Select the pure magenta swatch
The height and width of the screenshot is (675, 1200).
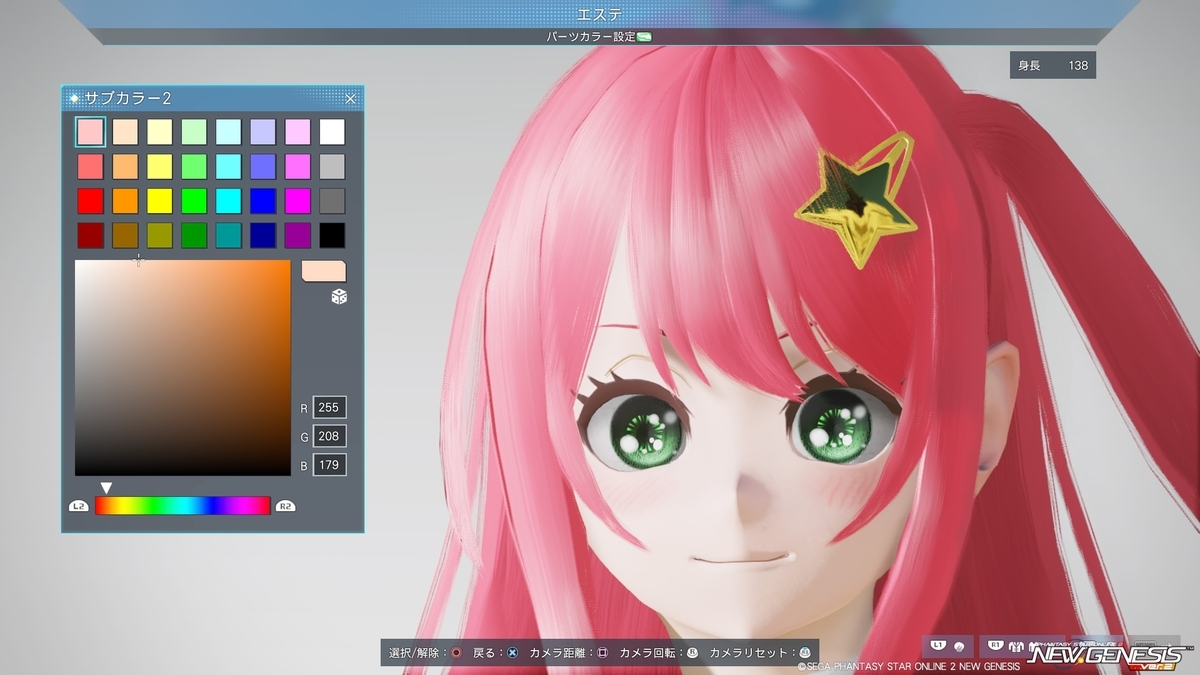click(298, 201)
